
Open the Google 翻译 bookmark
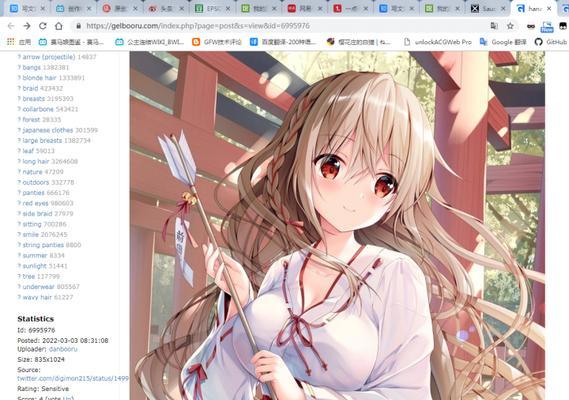click(x=503, y=42)
